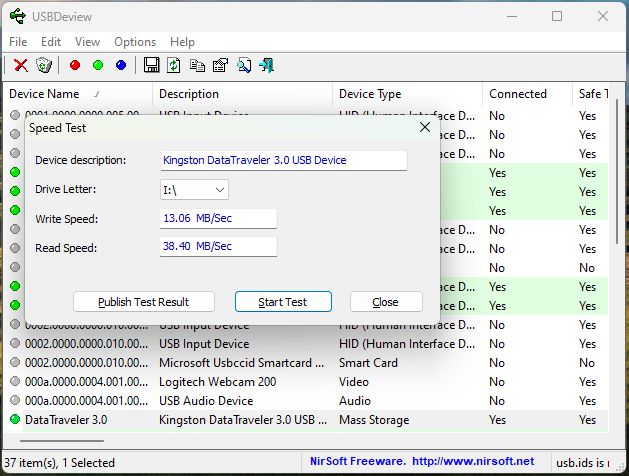Sort by Description column header
This screenshot has height=476, width=629.
tap(242, 94)
